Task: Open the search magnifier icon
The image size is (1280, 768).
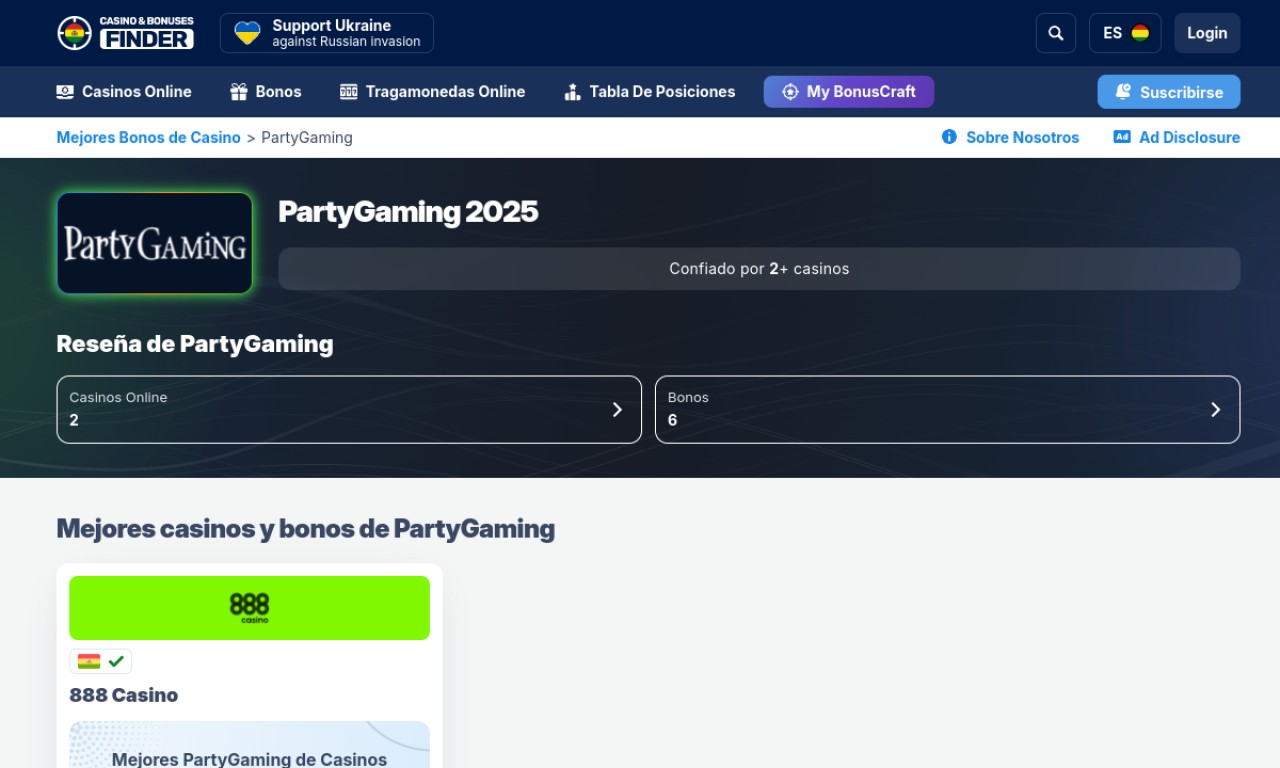Action: (x=1055, y=33)
